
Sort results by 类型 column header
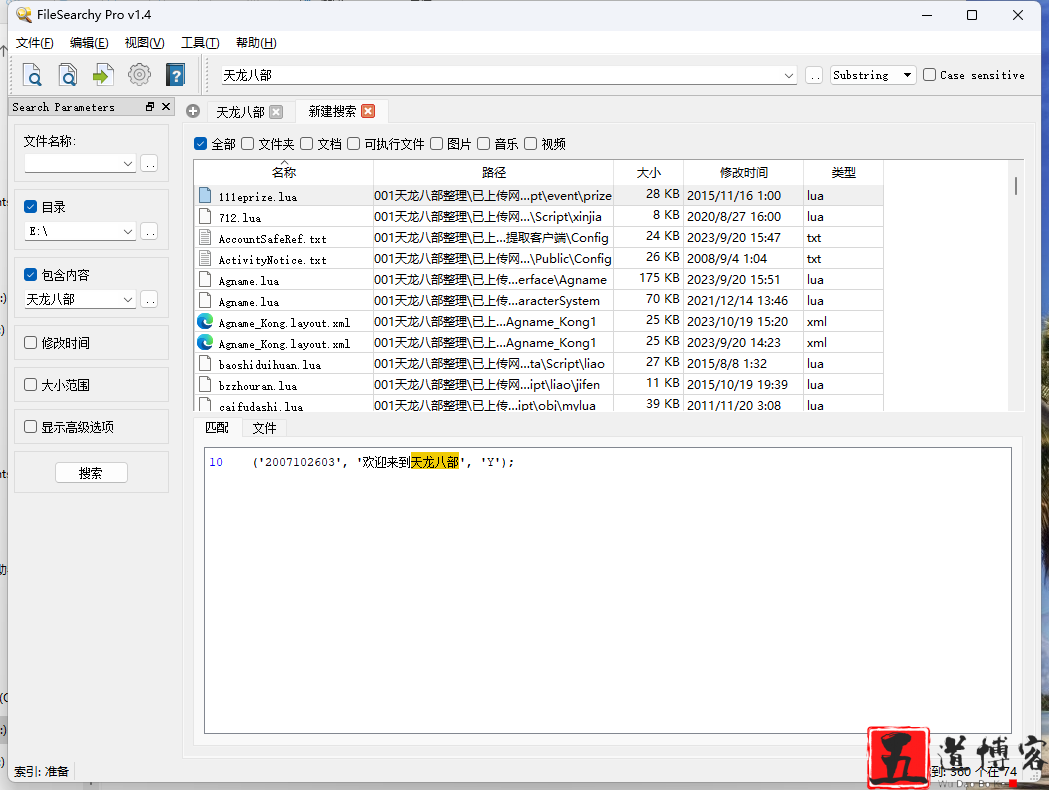point(843,173)
